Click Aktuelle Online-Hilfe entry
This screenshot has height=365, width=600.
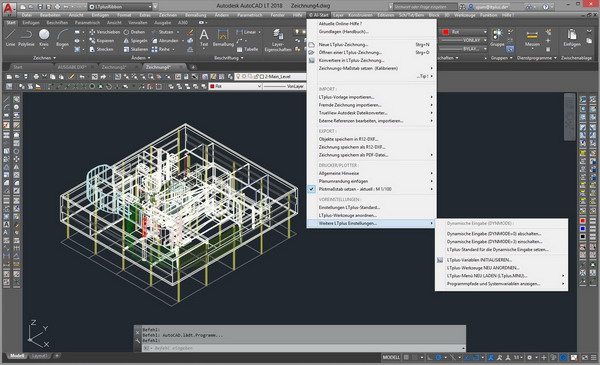click(x=371, y=23)
